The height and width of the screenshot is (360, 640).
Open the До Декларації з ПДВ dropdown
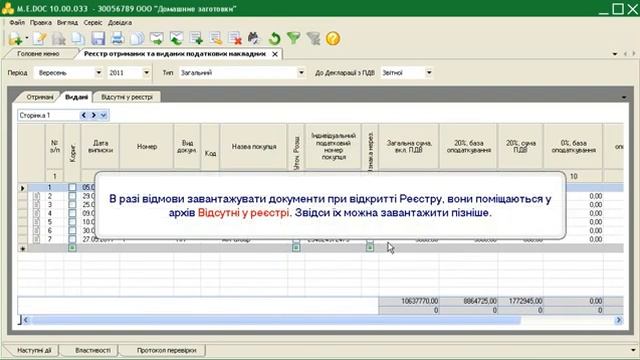tap(429, 73)
